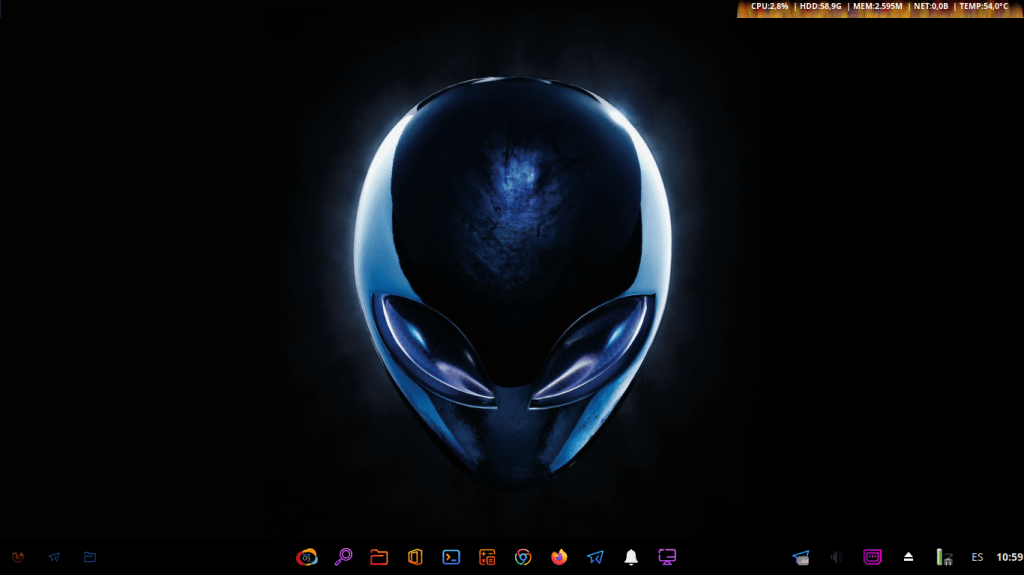Open Telegram's system tray icon
Viewport: 1024px width, 575px height.
[801, 557]
